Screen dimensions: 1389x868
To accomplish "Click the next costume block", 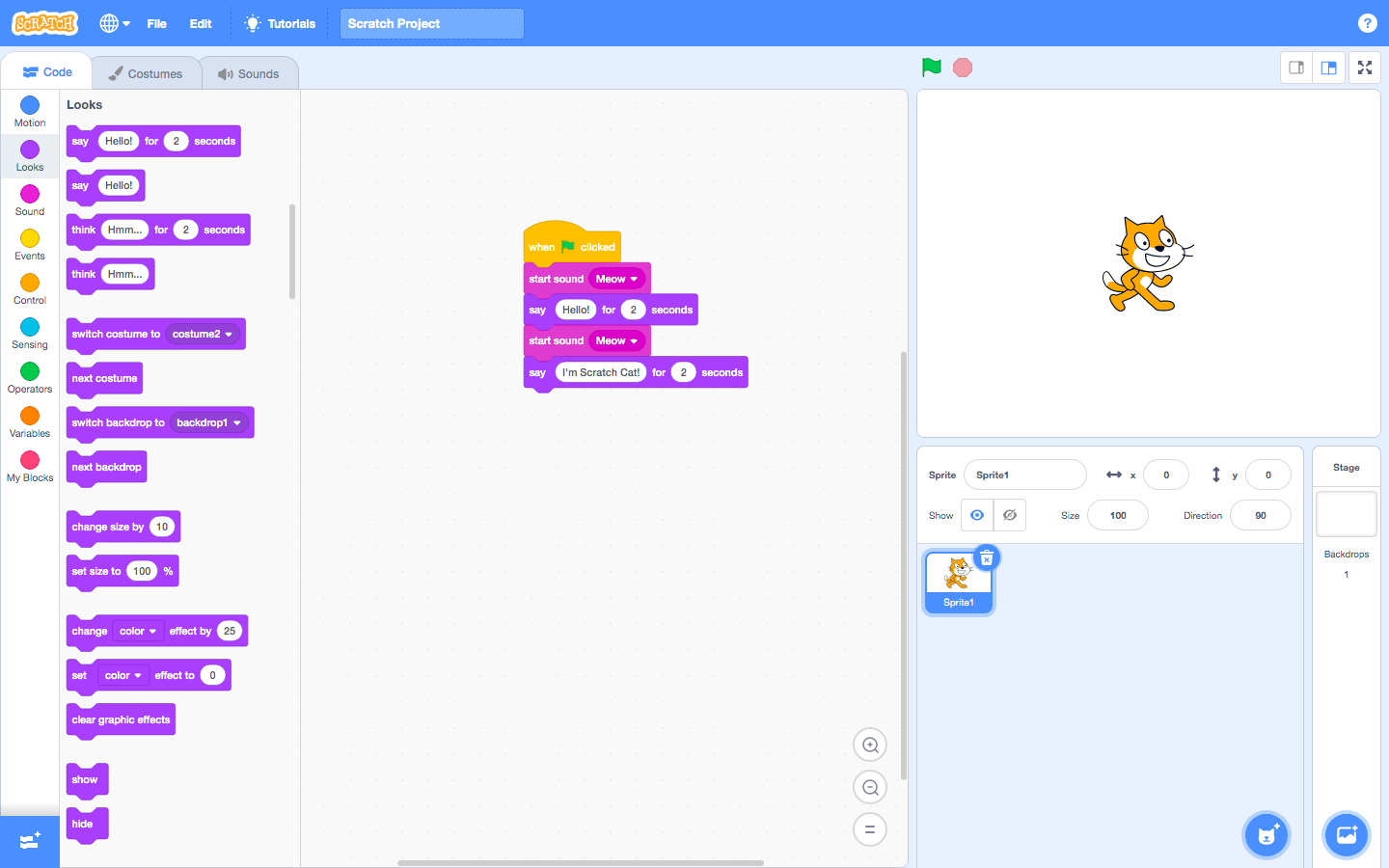I will tap(104, 379).
